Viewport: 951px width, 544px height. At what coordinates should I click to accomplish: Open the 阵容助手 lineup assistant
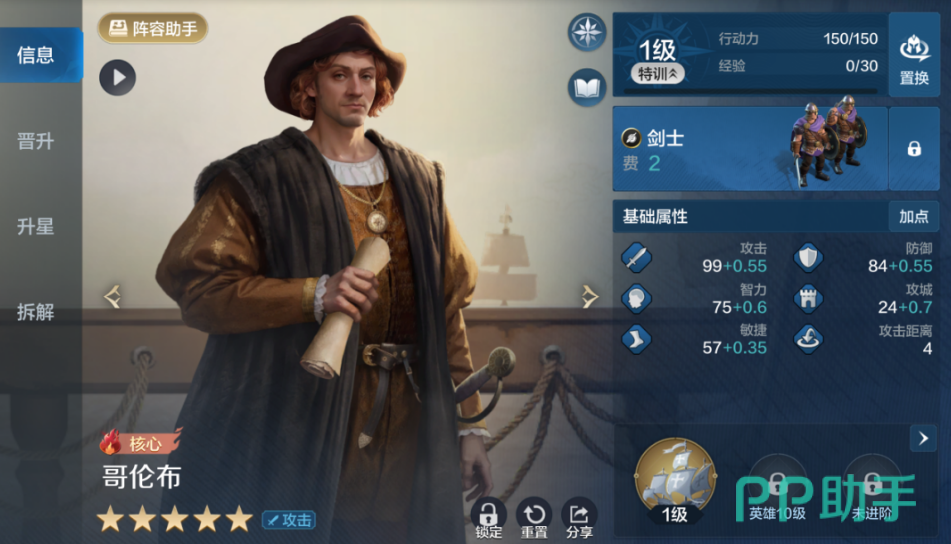pos(153,28)
